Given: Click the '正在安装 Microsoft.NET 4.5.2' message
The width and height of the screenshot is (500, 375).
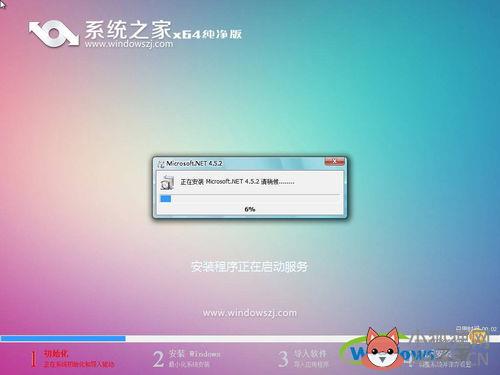Looking at the screenshot, I should [237, 182].
